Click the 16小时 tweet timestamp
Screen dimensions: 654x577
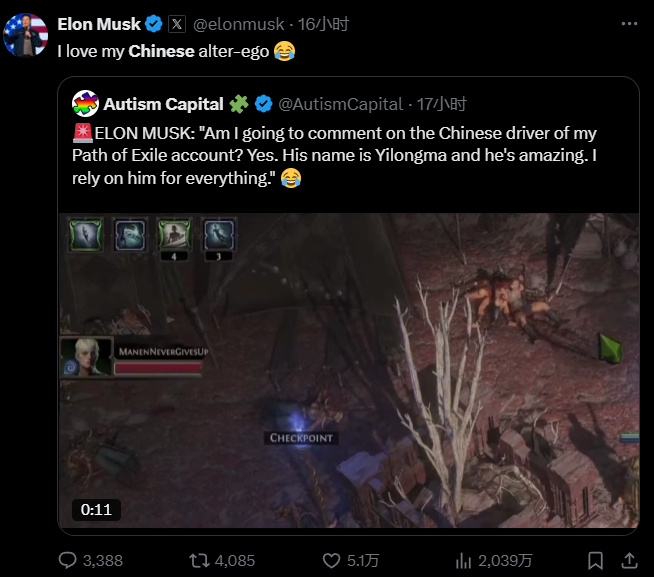pos(322,24)
